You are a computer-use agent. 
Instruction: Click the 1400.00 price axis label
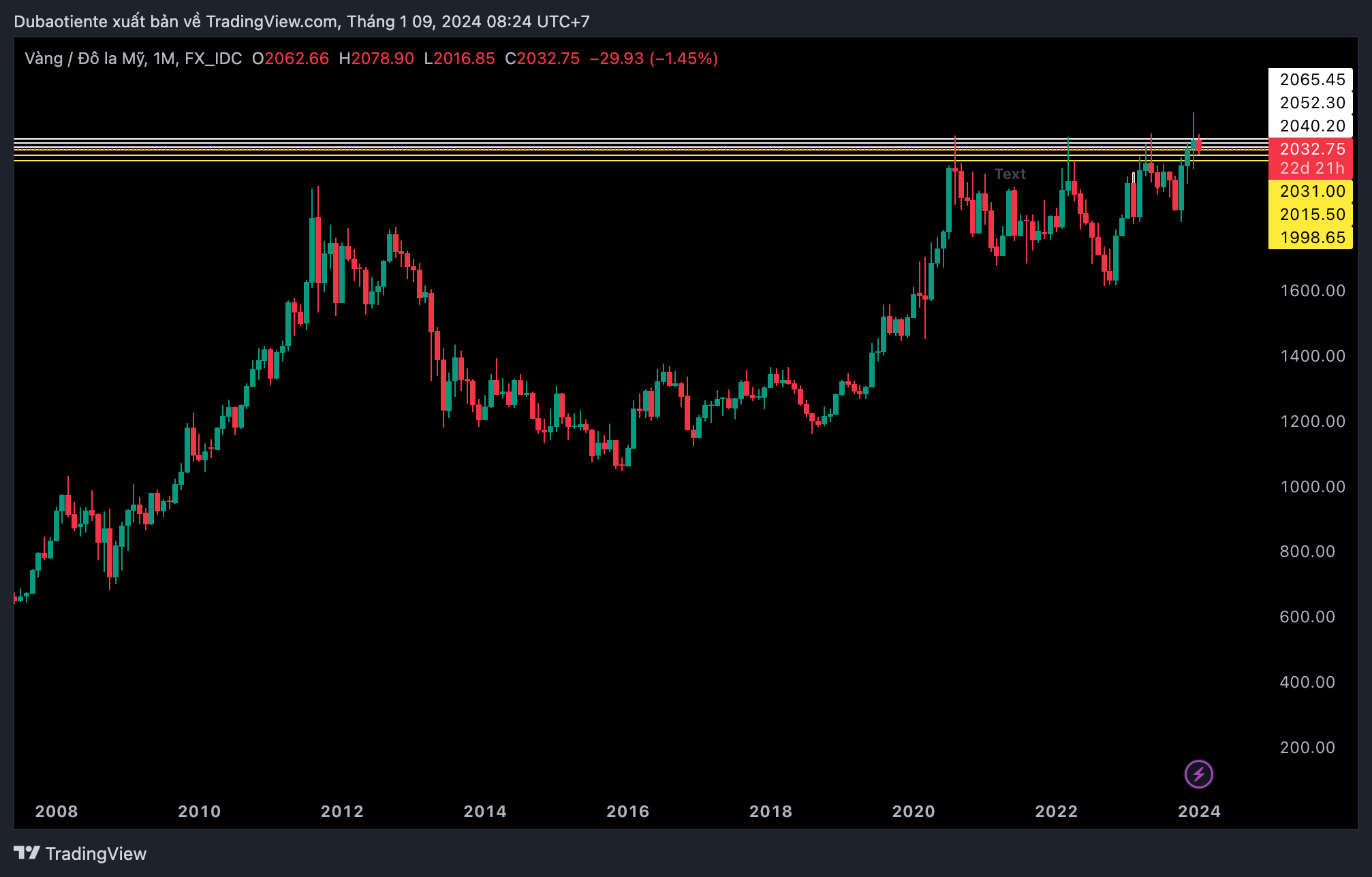click(1313, 356)
